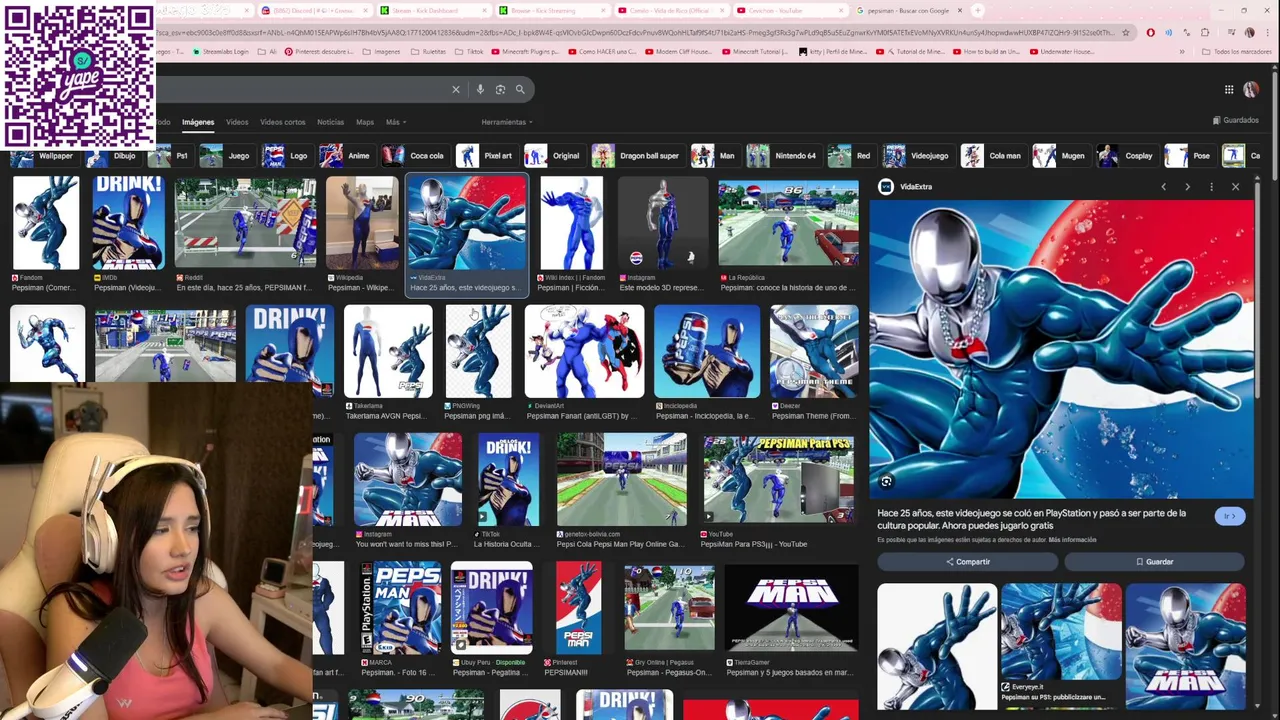Switch to Imágenes tab

tap(198, 122)
